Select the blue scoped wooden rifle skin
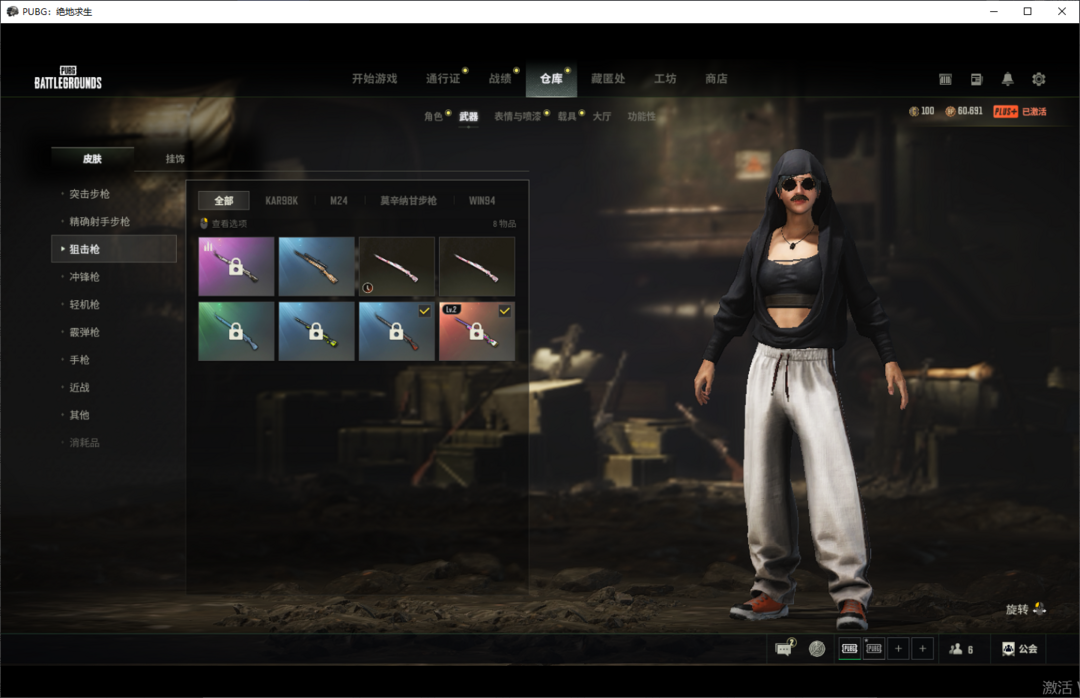The width and height of the screenshot is (1080, 698). pos(317,267)
